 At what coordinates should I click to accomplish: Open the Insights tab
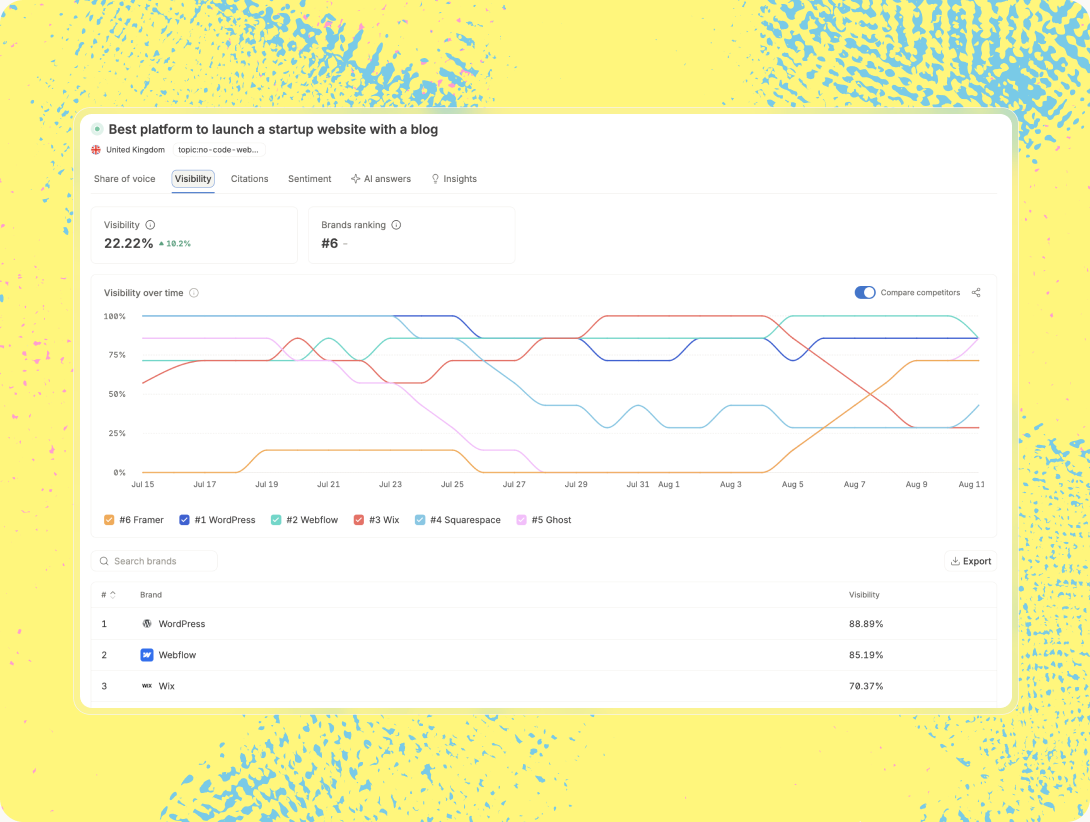[454, 179]
